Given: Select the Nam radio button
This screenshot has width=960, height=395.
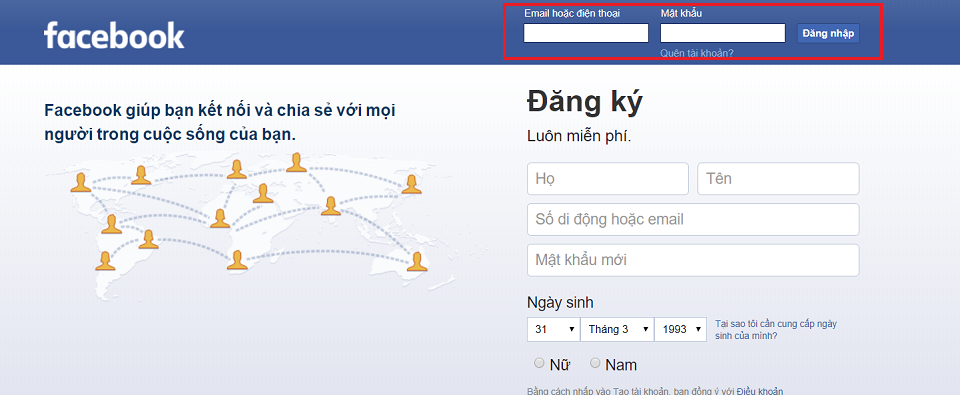Looking at the screenshot, I should [x=595, y=363].
